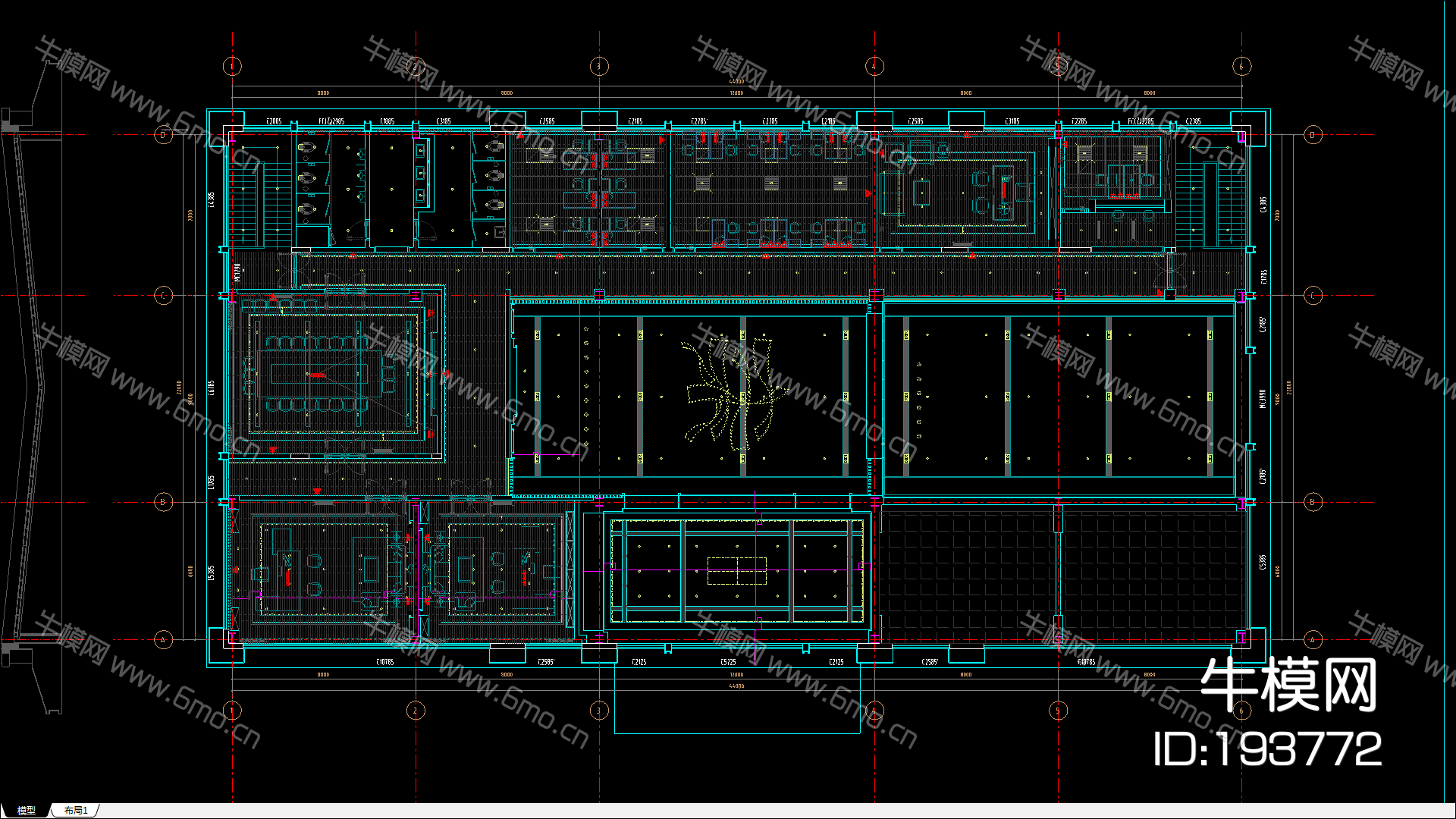Image resolution: width=1456 pixels, height=819 pixels.
Task: Select the C5725 window label at bottom
Action: [728, 662]
